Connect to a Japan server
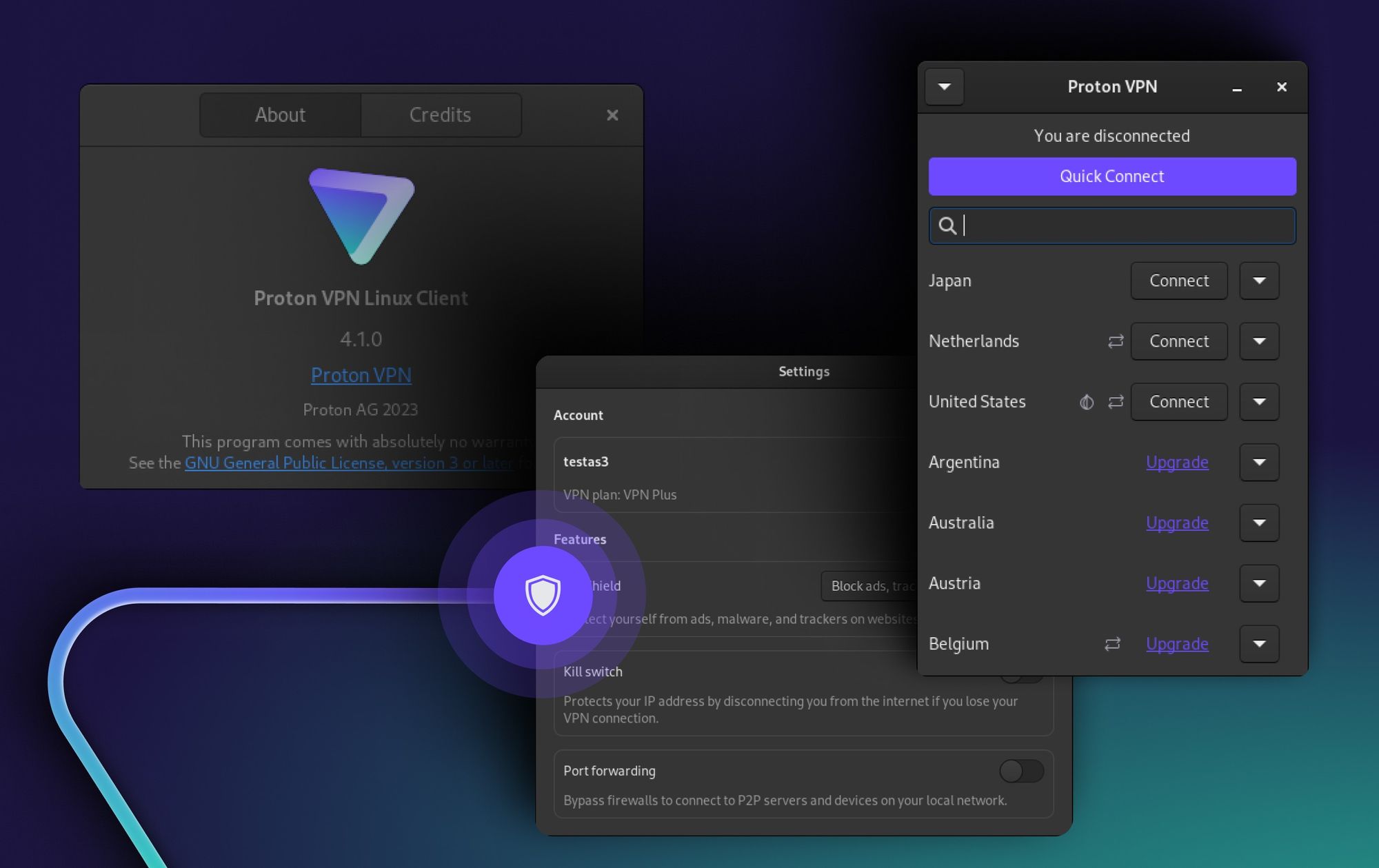The height and width of the screenshot is (868, 1379). pyautogui.click(x=1178, y=281)
